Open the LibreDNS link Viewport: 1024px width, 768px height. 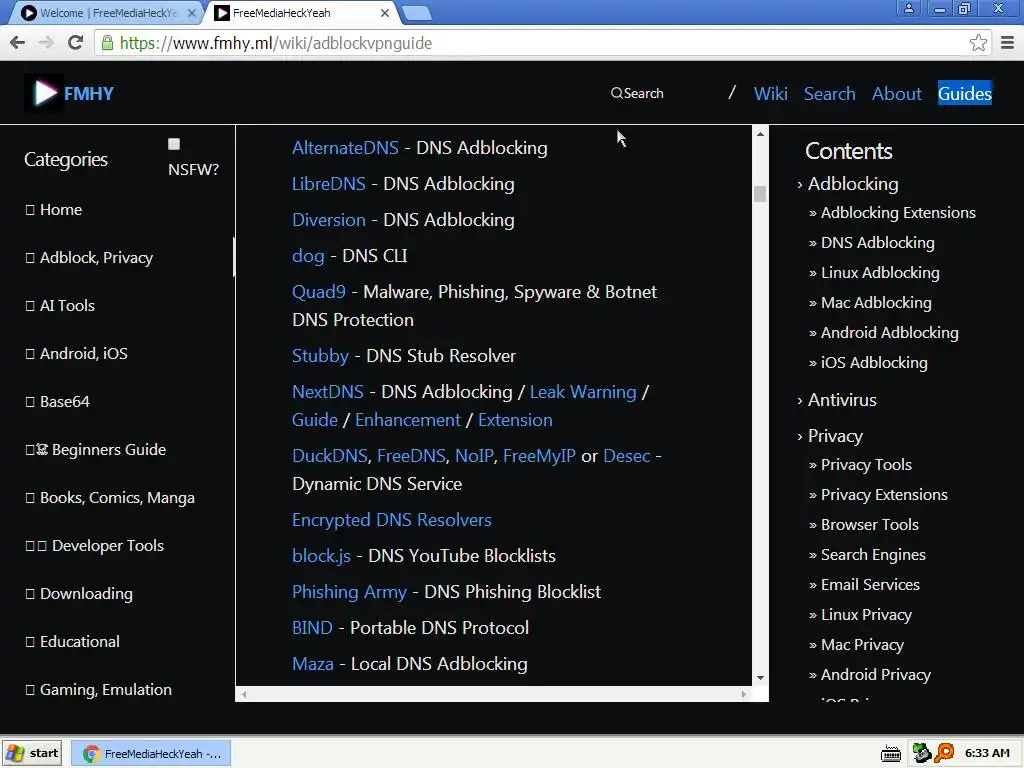pyautogui.click(x=328, y=184)
